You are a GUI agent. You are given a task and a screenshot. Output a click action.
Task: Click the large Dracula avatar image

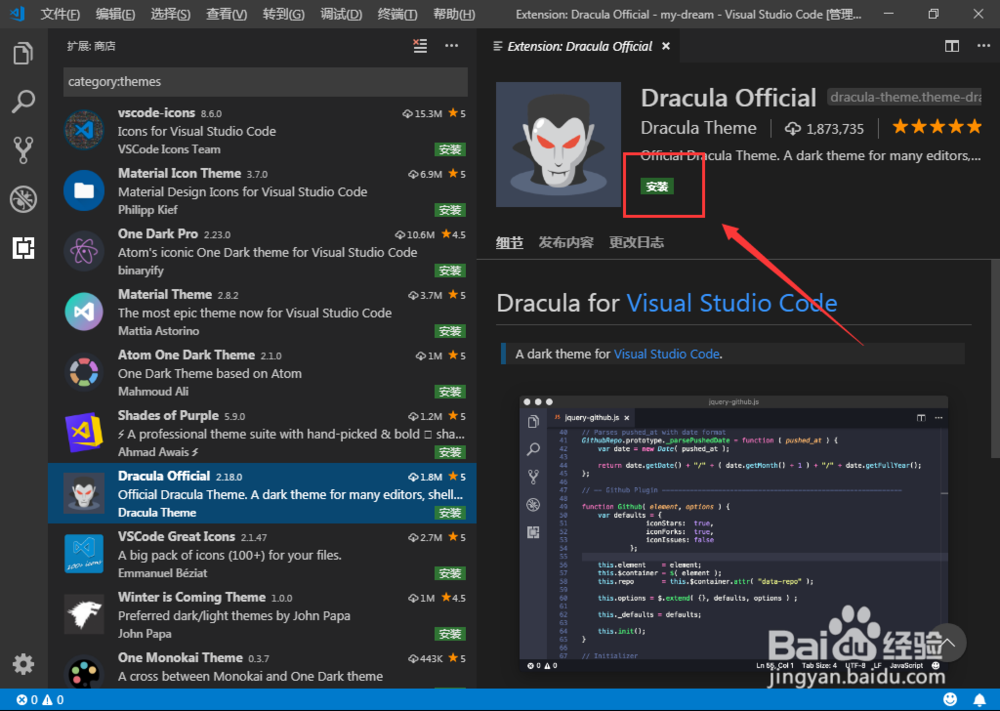(558, 144)
